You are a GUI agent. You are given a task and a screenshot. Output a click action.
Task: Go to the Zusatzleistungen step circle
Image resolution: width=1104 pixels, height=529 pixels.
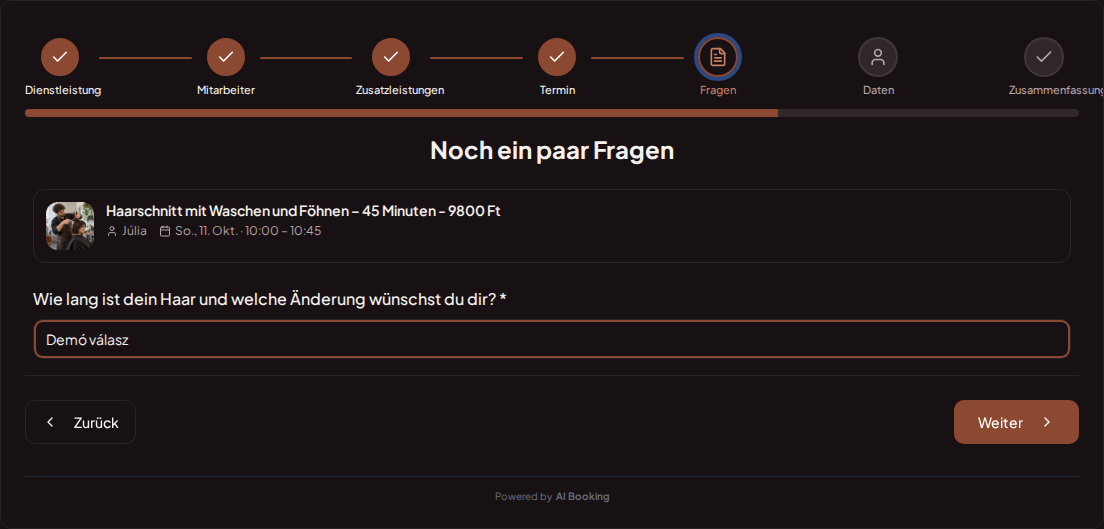(391, 57)
